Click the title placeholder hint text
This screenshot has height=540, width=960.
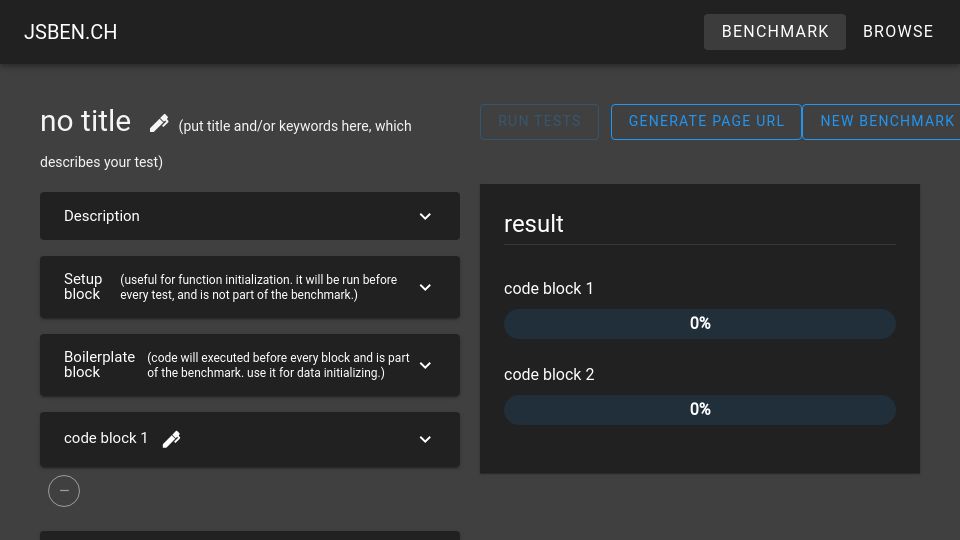point(226,144)
